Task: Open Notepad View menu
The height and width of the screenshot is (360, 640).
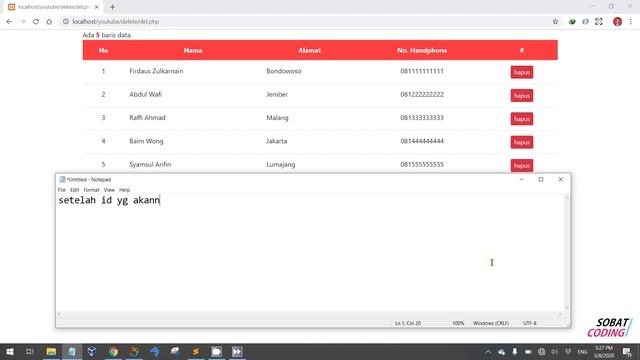Action: click(x=109, y=190)
